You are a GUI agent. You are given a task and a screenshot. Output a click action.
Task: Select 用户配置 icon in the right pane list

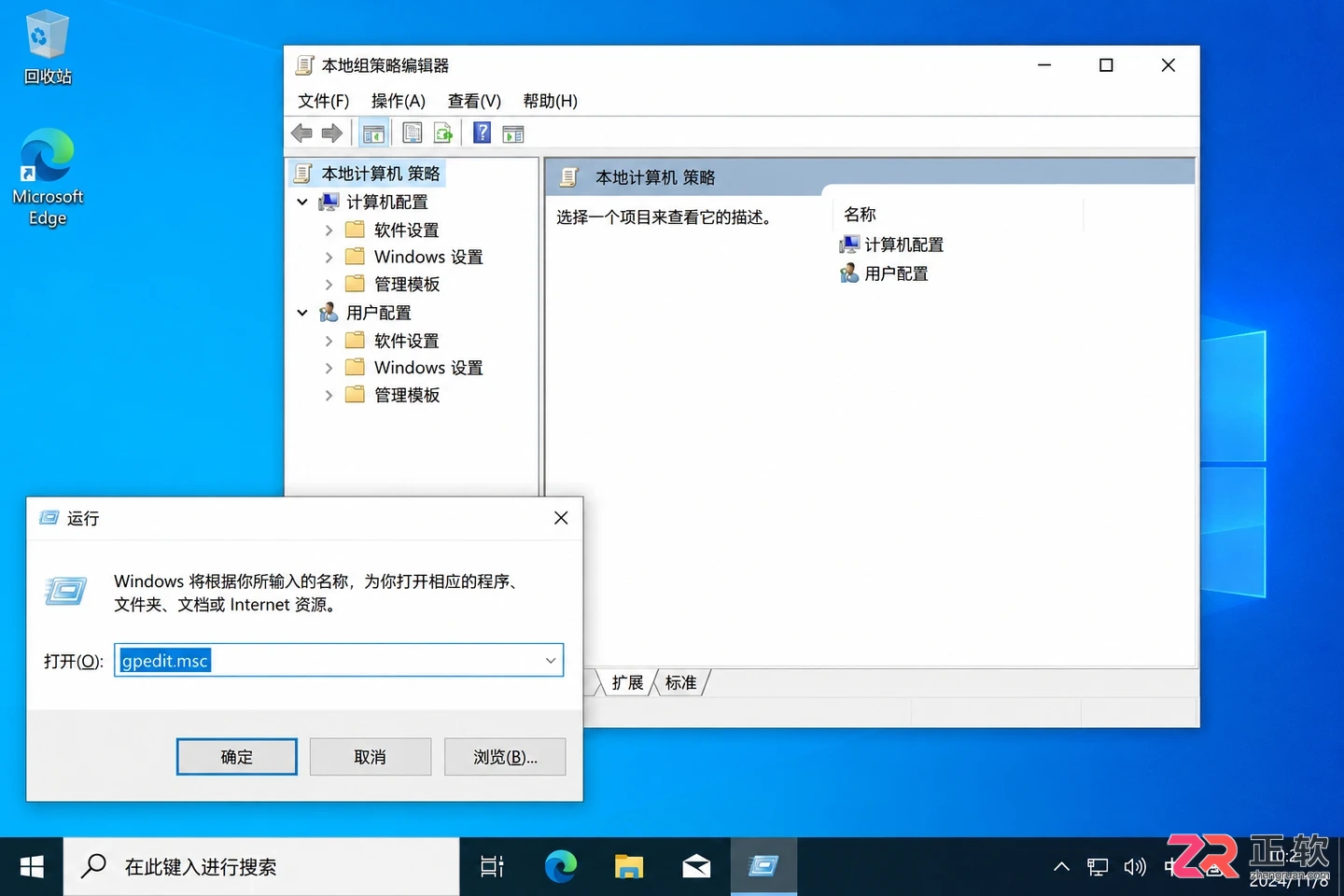pos(849,273)
